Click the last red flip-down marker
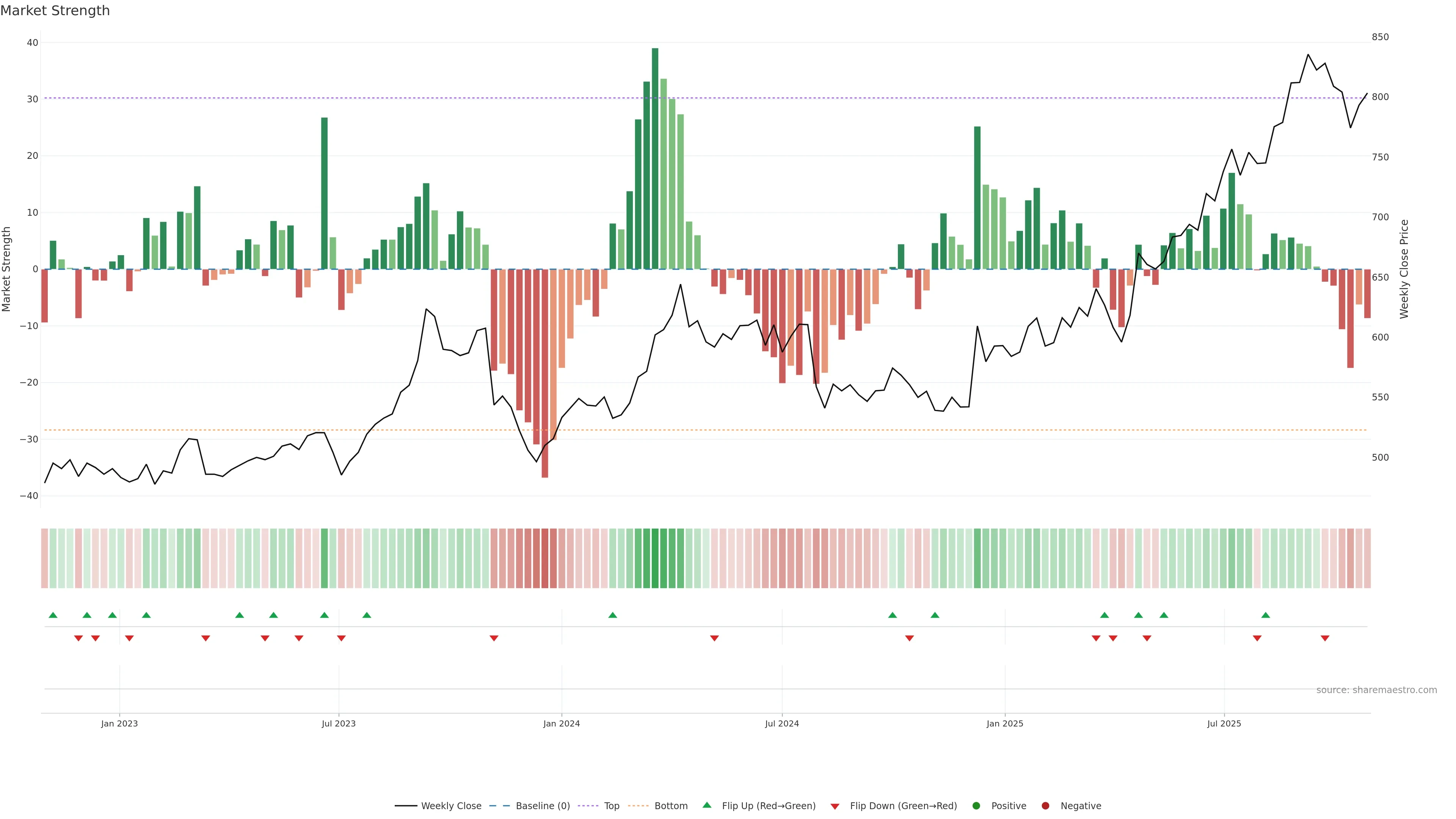This screenshot has height=819, width=1456. click(1325, 638)
